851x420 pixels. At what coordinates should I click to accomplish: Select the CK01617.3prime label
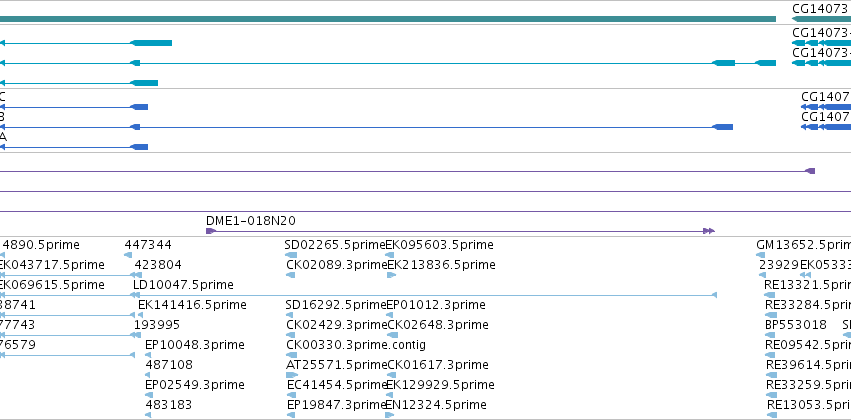pos(438,365)
